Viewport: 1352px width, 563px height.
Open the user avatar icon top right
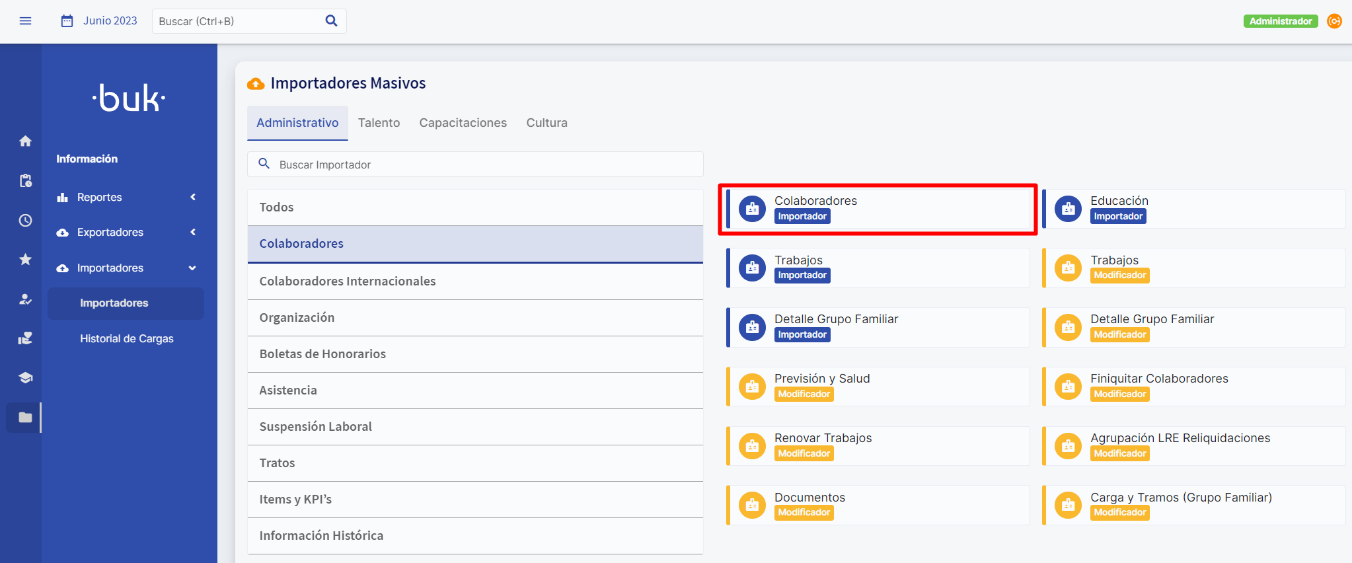[1334, 21]
